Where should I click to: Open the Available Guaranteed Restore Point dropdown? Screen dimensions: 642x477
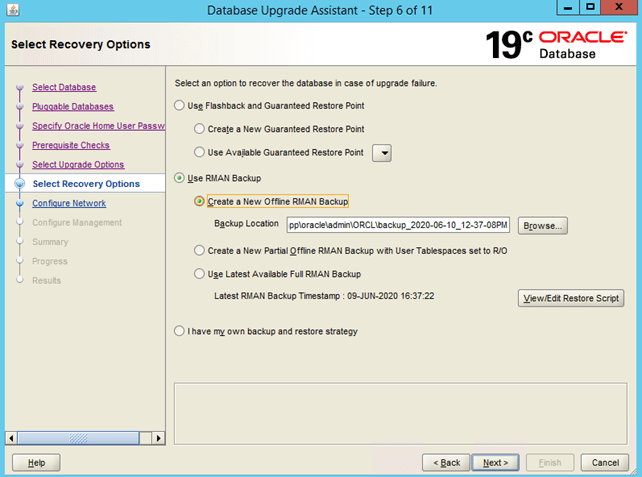(381, 153)
